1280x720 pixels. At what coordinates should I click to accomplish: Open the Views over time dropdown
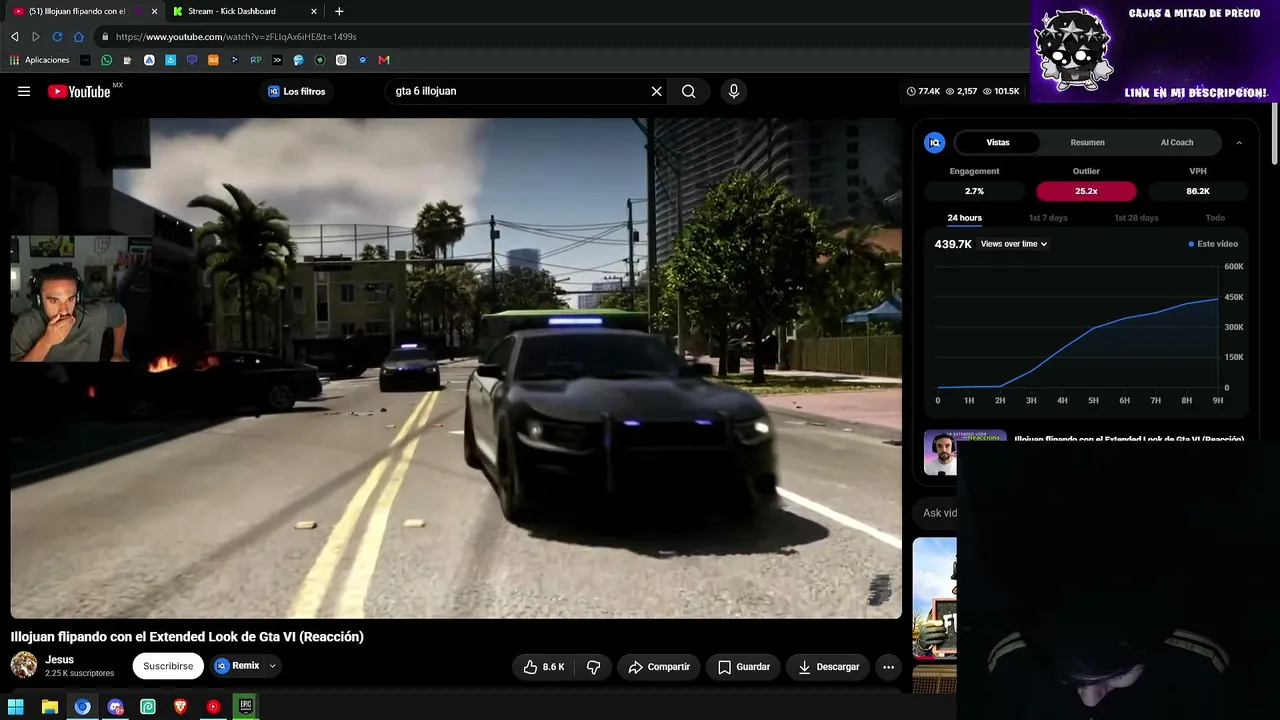pos(1014,244)
